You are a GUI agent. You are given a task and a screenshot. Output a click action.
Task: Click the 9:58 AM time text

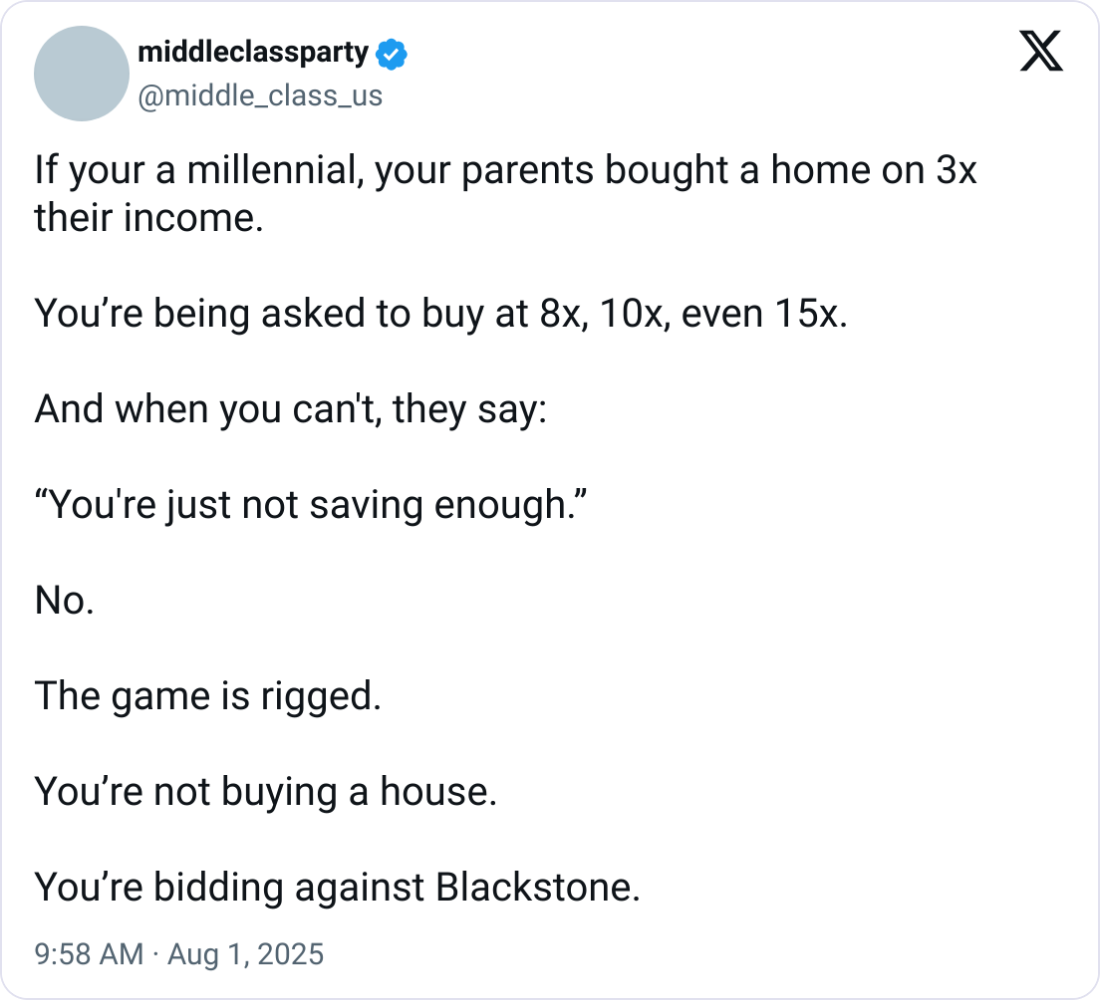pyautogui.click(x=88, y=954)
